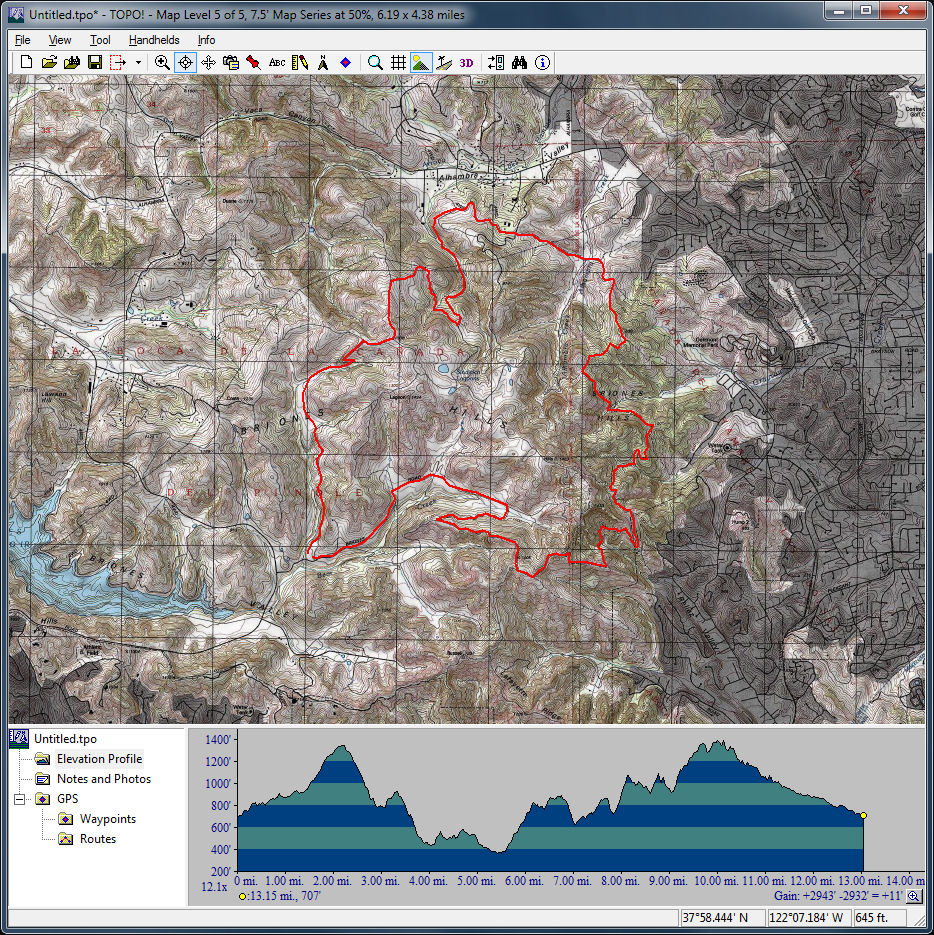Image resolution: width=934 pixels, height=935 pixels.
Task: Collapse the GPS tree node
Action: (x=19, y=799)
